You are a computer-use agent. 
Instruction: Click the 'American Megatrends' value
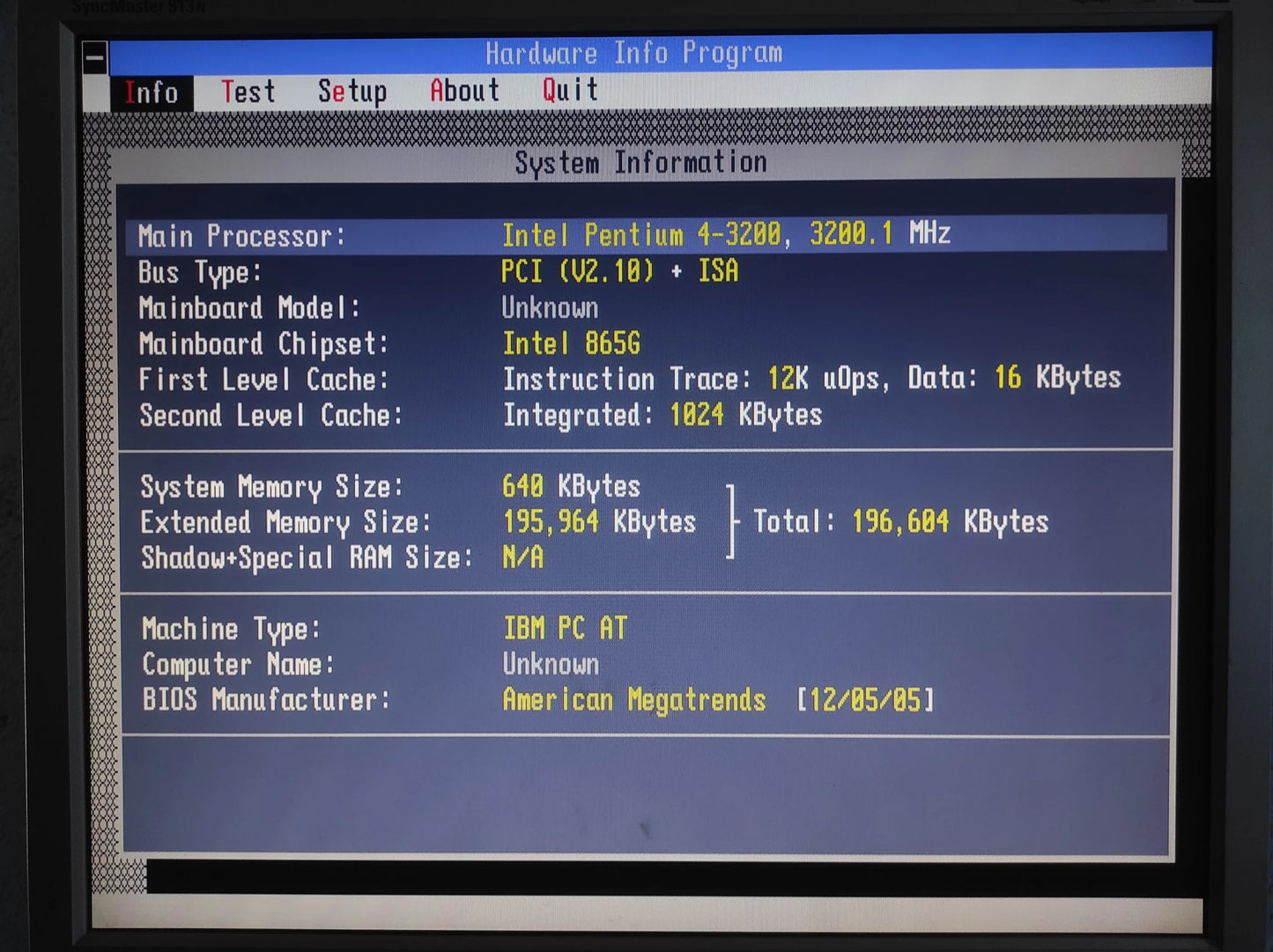point(634,699)
